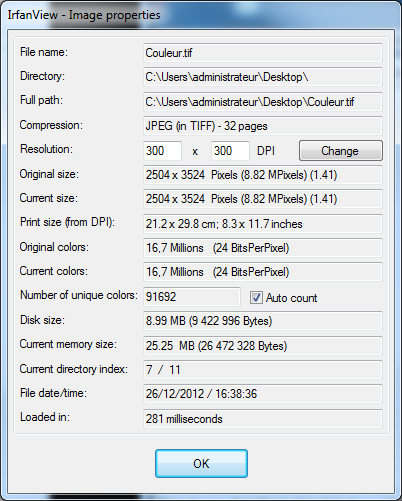Click the horizontal DPI resolution field
Image resolution: width=402 pixels, height=501 pixels.
[x=162, y=151]
